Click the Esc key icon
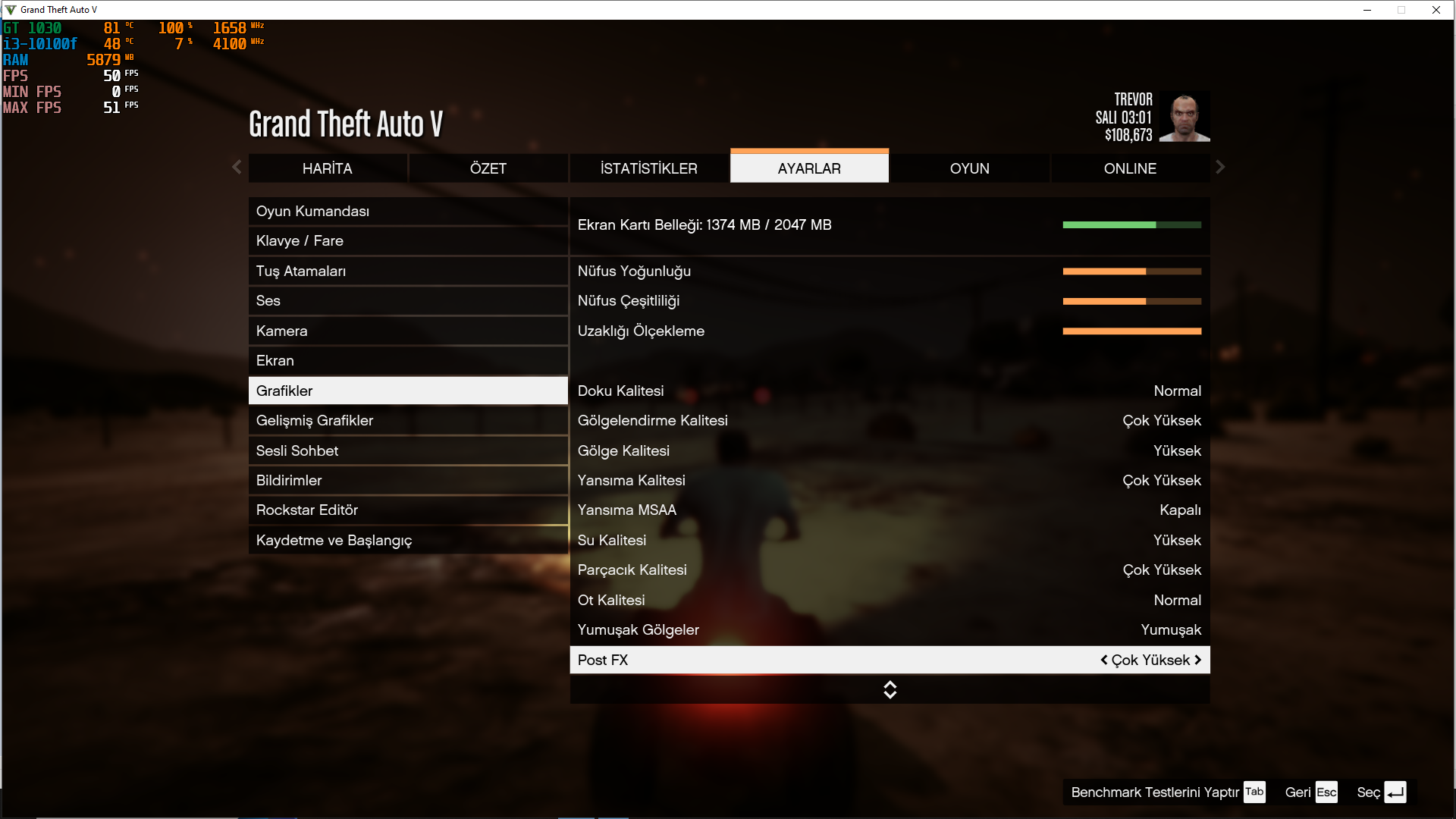Image resolution: width=1456 pixels, height=819 pixels. coord(1326,792)
